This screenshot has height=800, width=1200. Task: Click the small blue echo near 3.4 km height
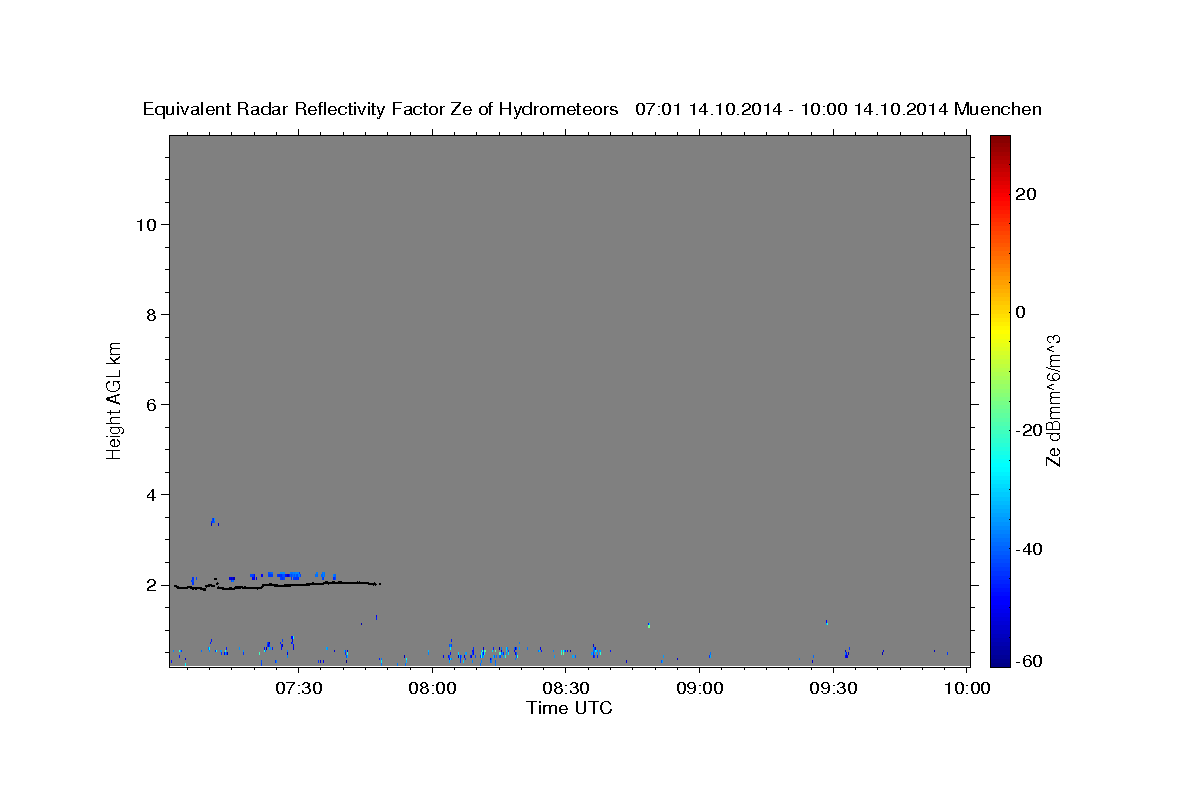click(214, 521)
